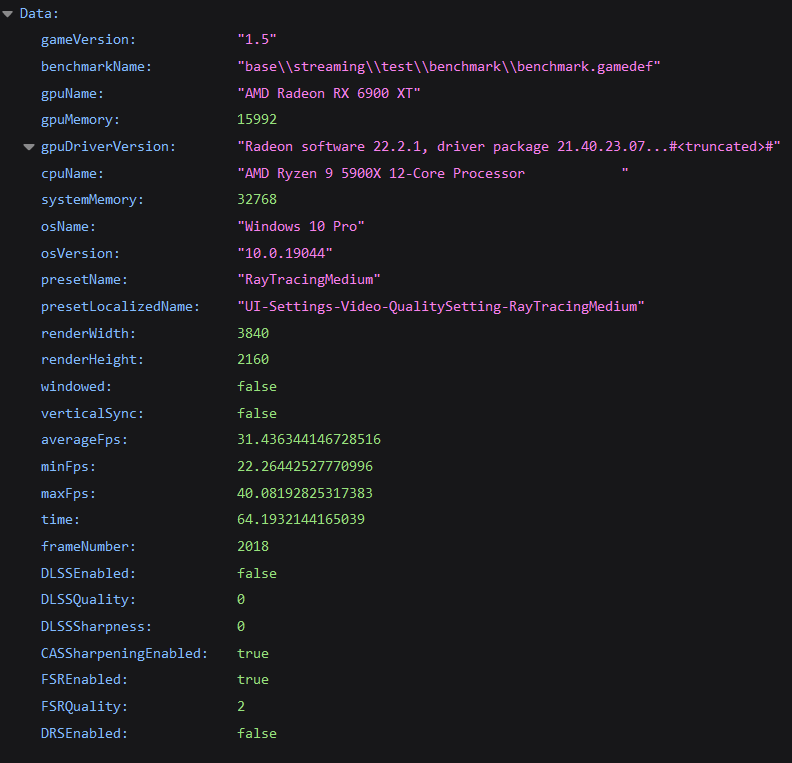The image size is (792, 763).
Task: Click the 0 value beside DLSSSharpness
Action: [x=241, y=626]
